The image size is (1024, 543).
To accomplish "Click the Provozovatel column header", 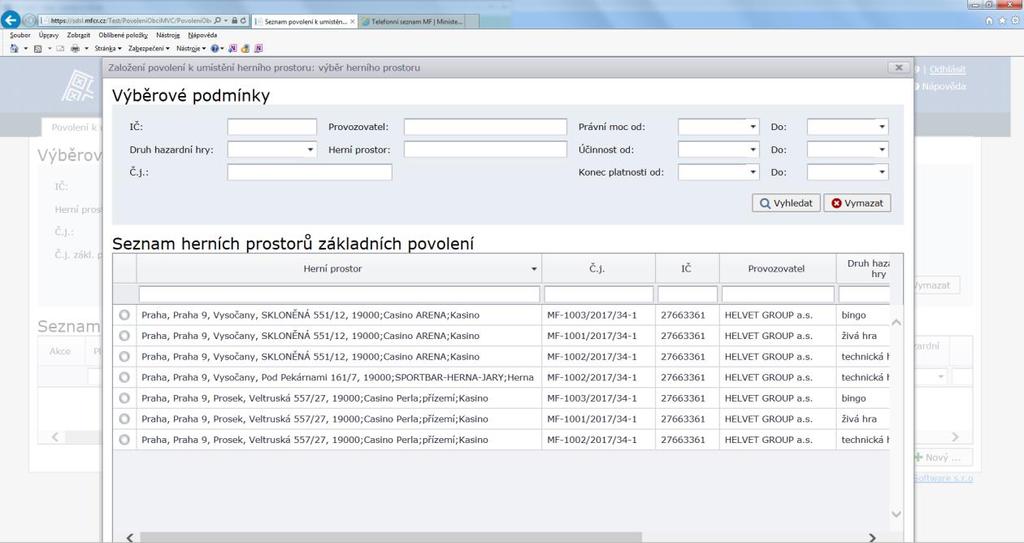I will (776, 269).
